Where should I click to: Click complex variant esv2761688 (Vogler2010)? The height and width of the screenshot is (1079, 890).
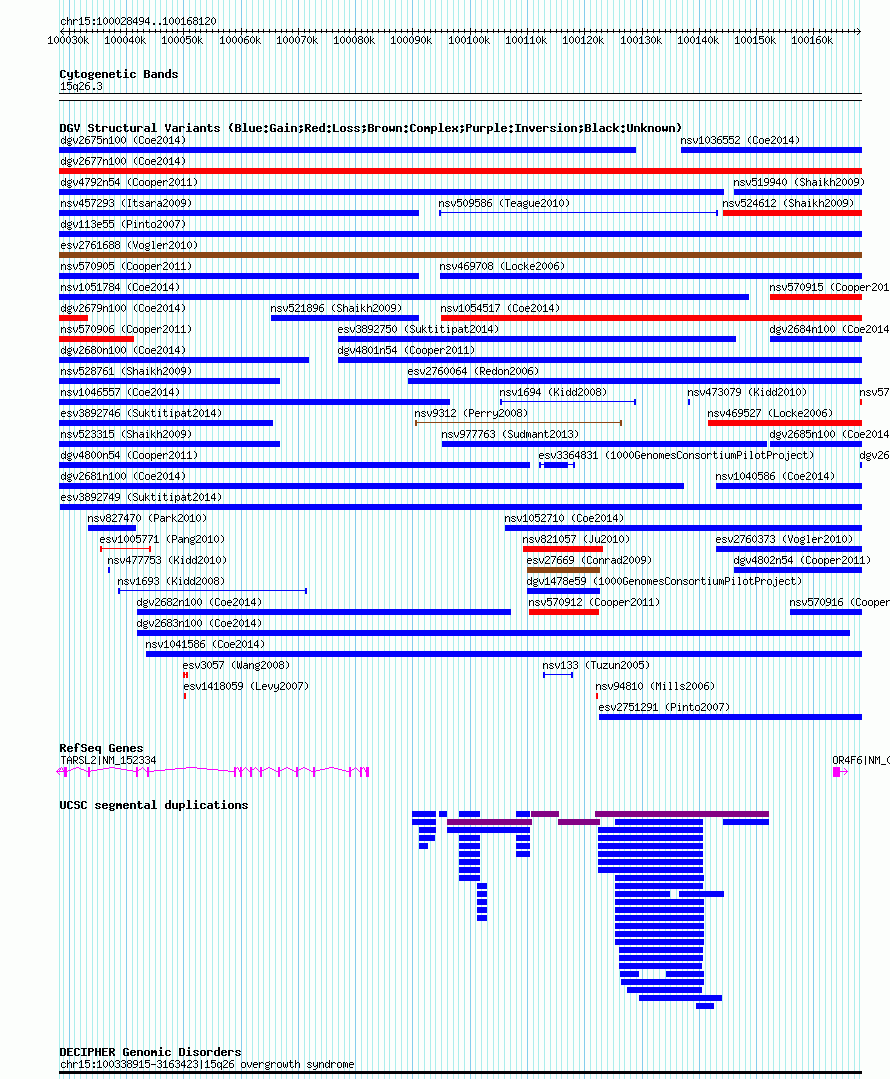129,246
